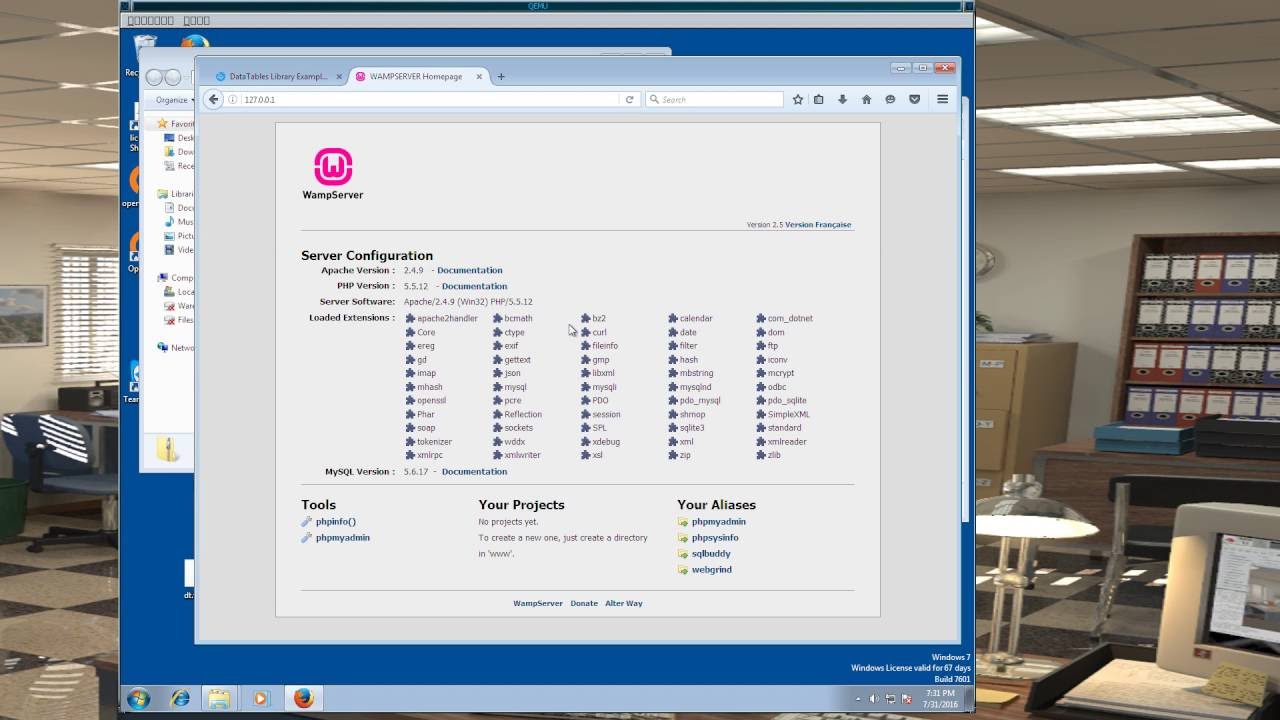Image resolution: width=1280 pixels, height=720 pixels.
Task: Open the phpmyadmin alias
Action: (x=719, y=522)
